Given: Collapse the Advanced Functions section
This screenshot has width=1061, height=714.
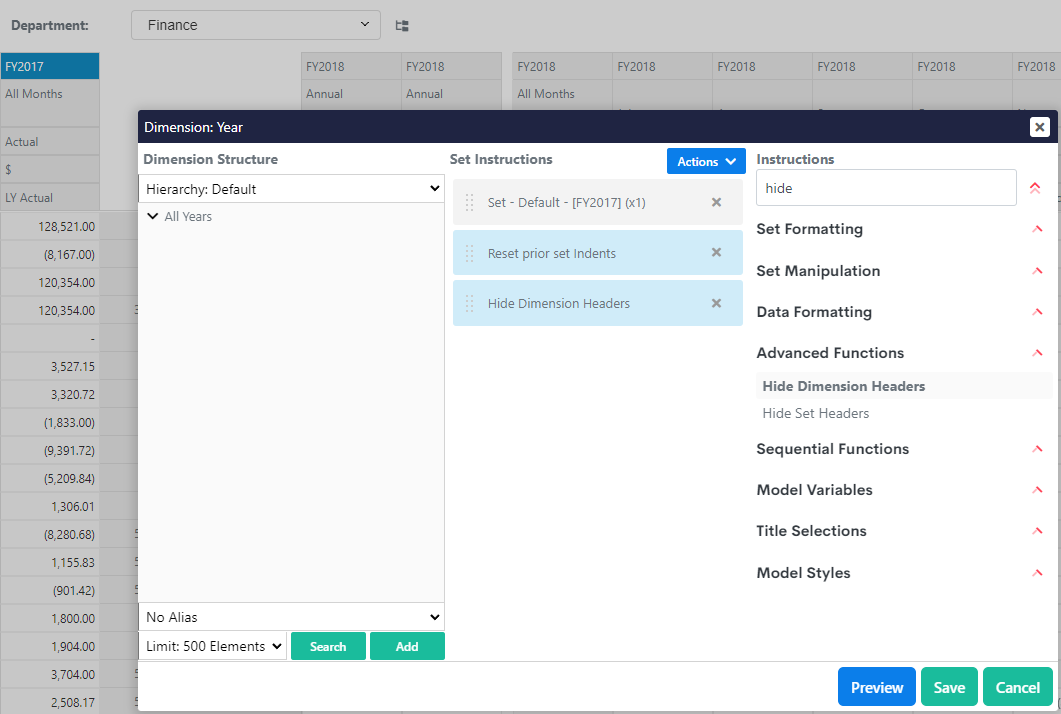Looking at the screenshot, I should [1037, 353].
